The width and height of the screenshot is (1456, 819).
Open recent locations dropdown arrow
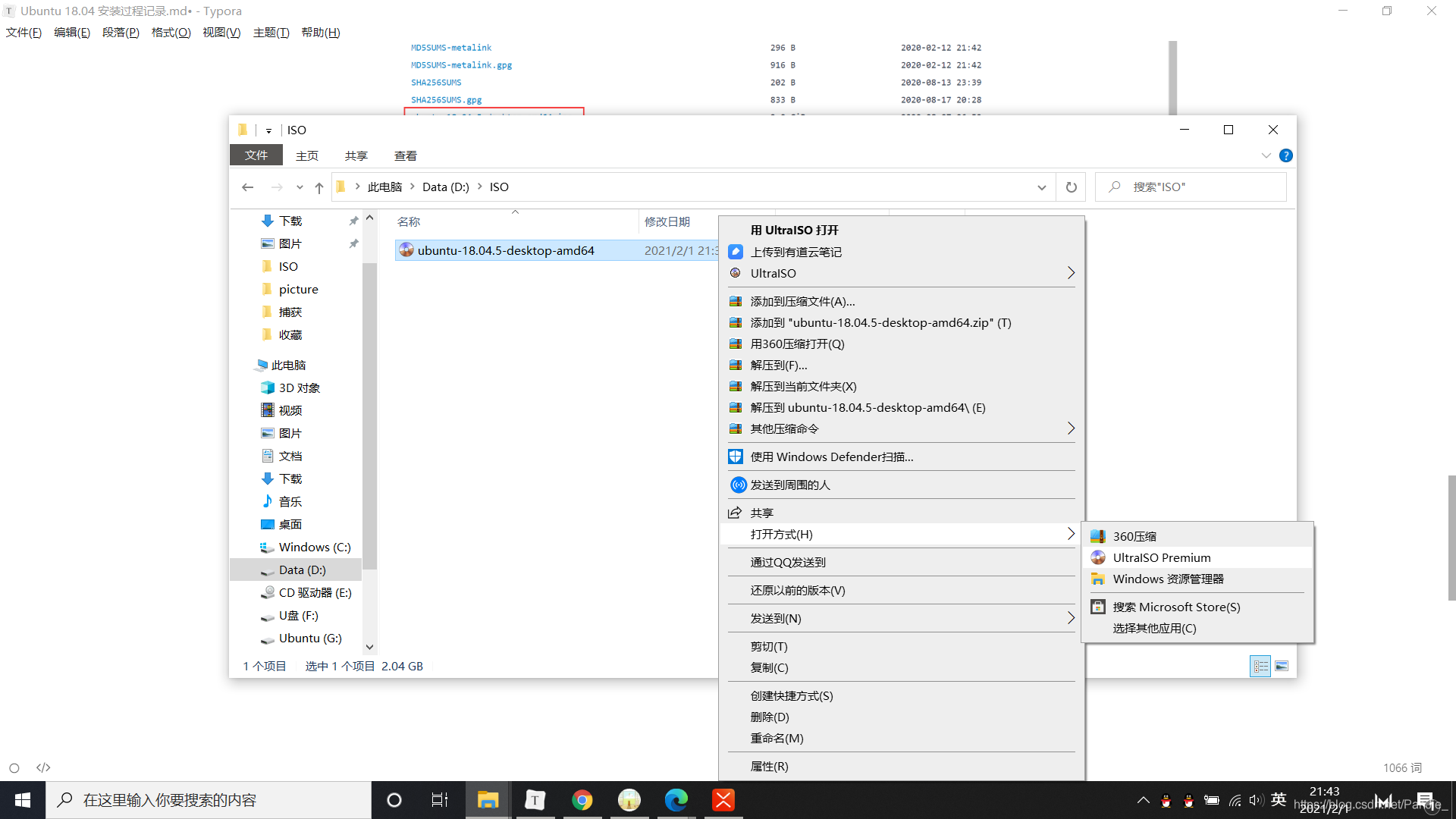[x=300, y=187]
